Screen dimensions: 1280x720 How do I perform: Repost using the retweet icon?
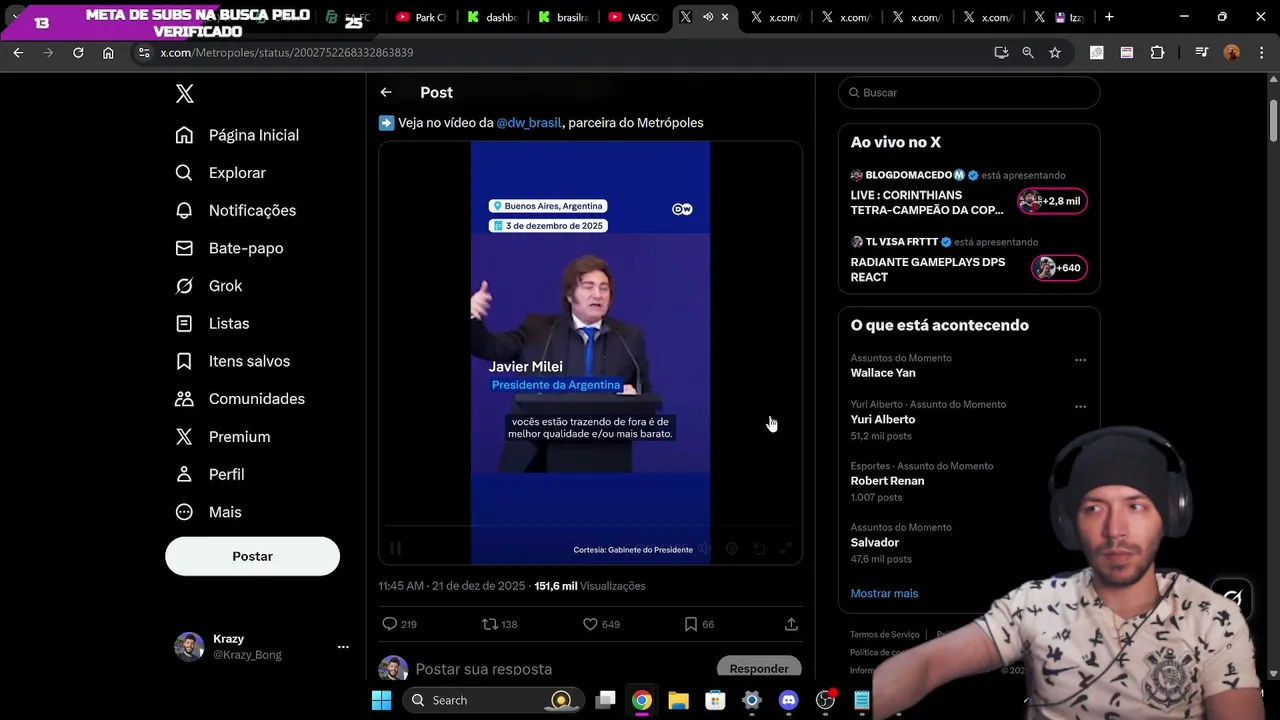click(x=490, y=624)
